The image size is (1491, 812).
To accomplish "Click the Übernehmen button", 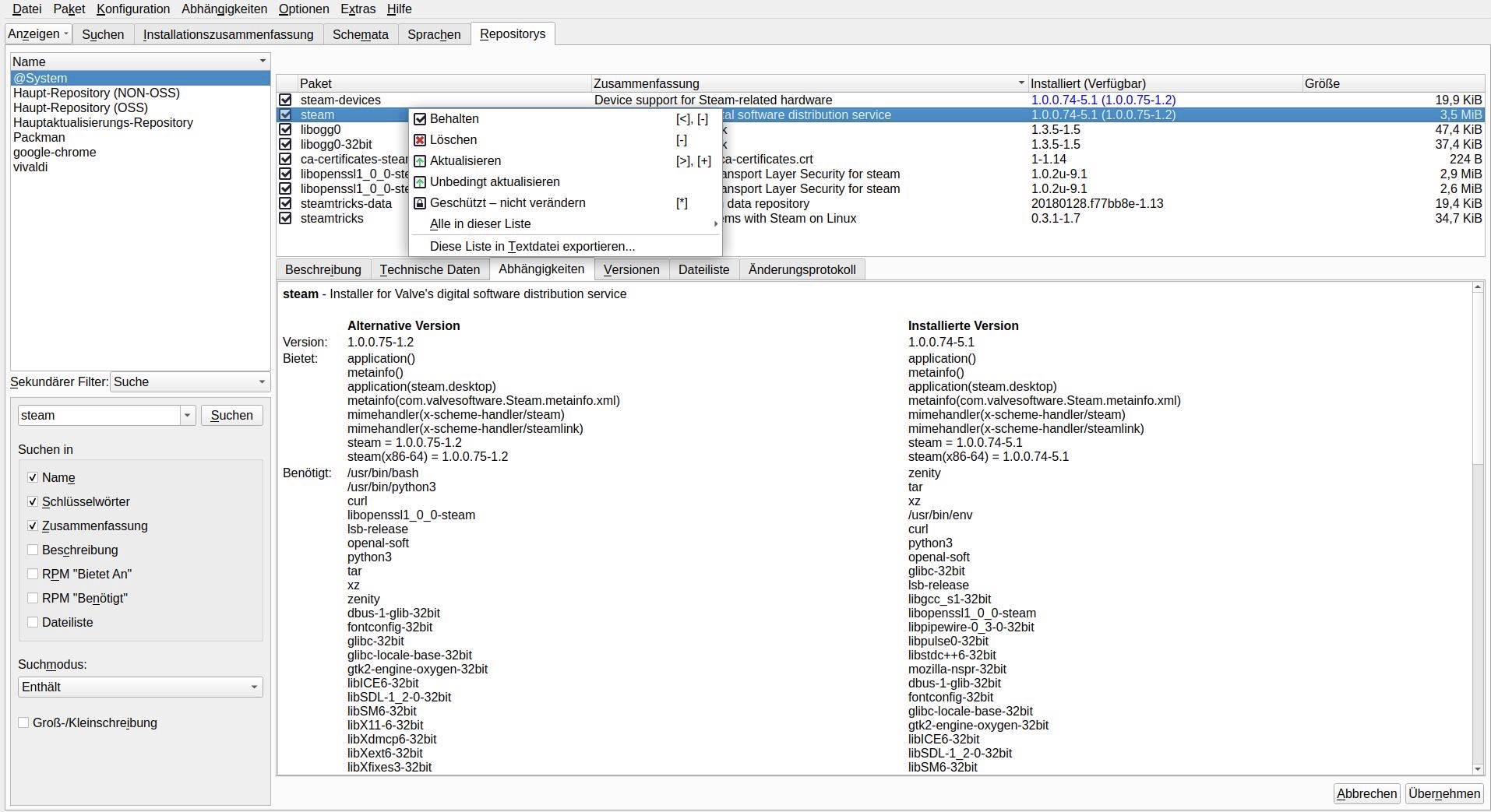I will (x=1444, y=793).
